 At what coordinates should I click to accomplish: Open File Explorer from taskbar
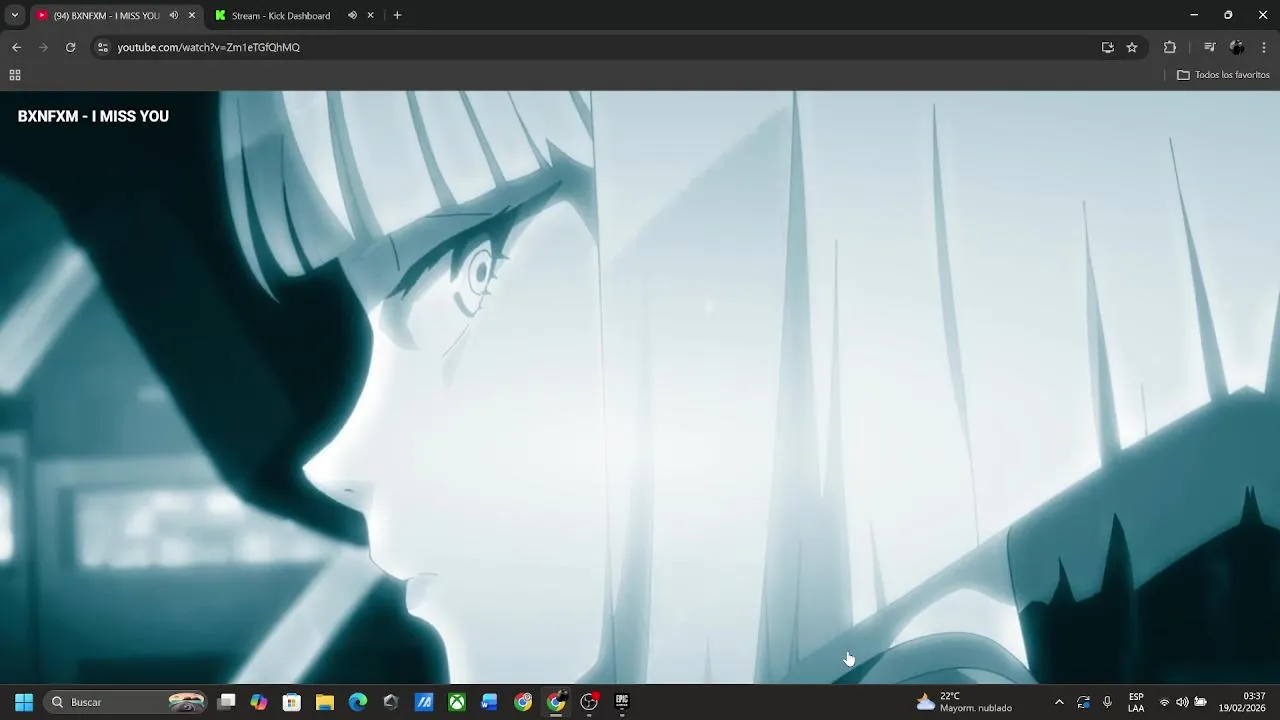tap(325, 702)
